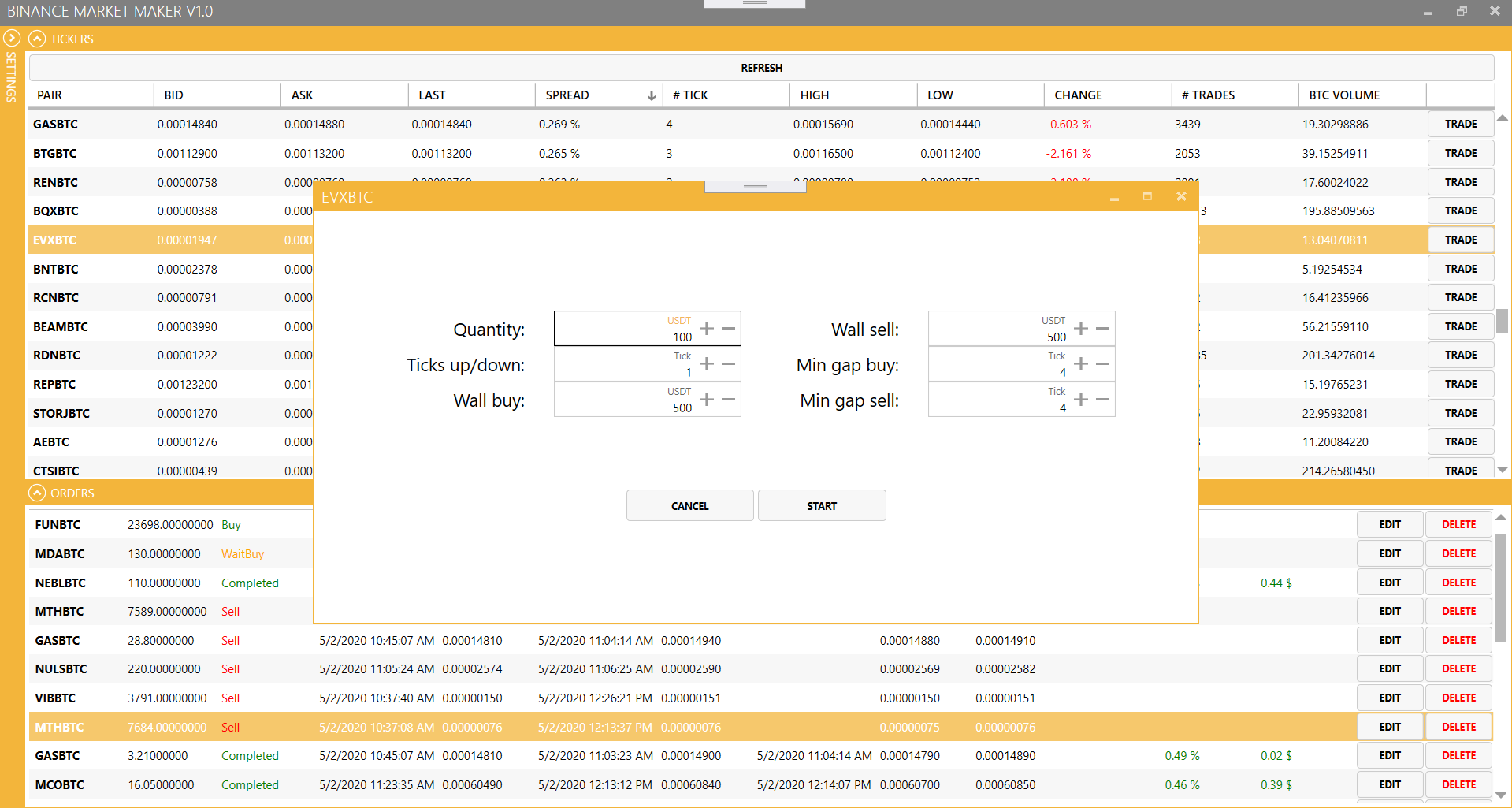
Task: Edit the NULSBTC order
Action: 1390,668
